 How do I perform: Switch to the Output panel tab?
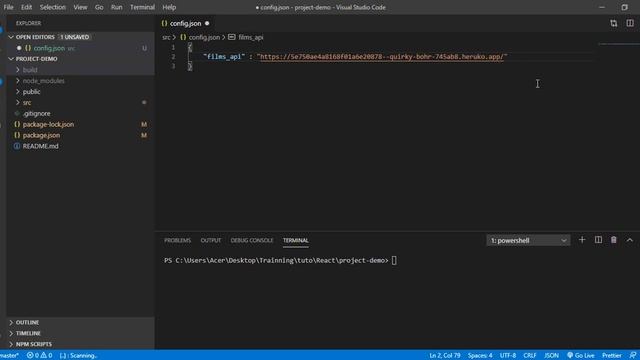211,240
